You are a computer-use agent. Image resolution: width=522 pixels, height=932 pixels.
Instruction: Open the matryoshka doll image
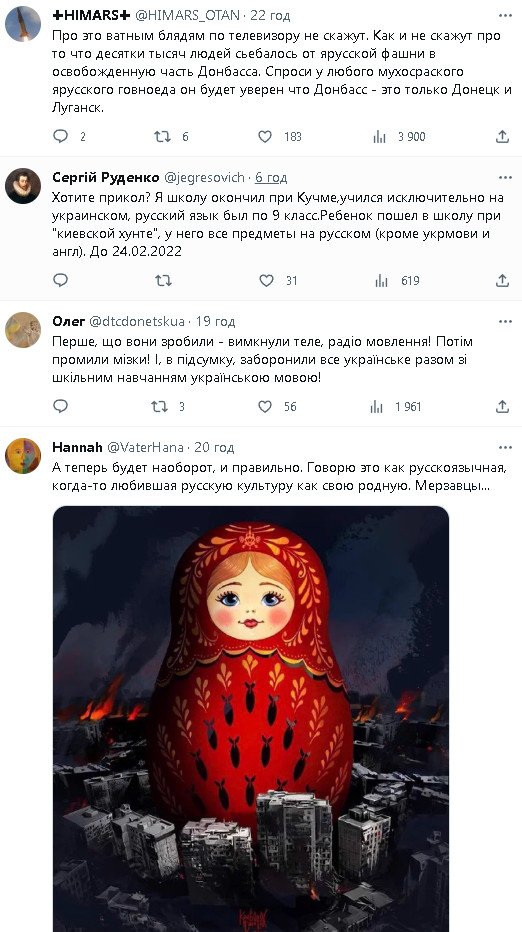point(251,719)
